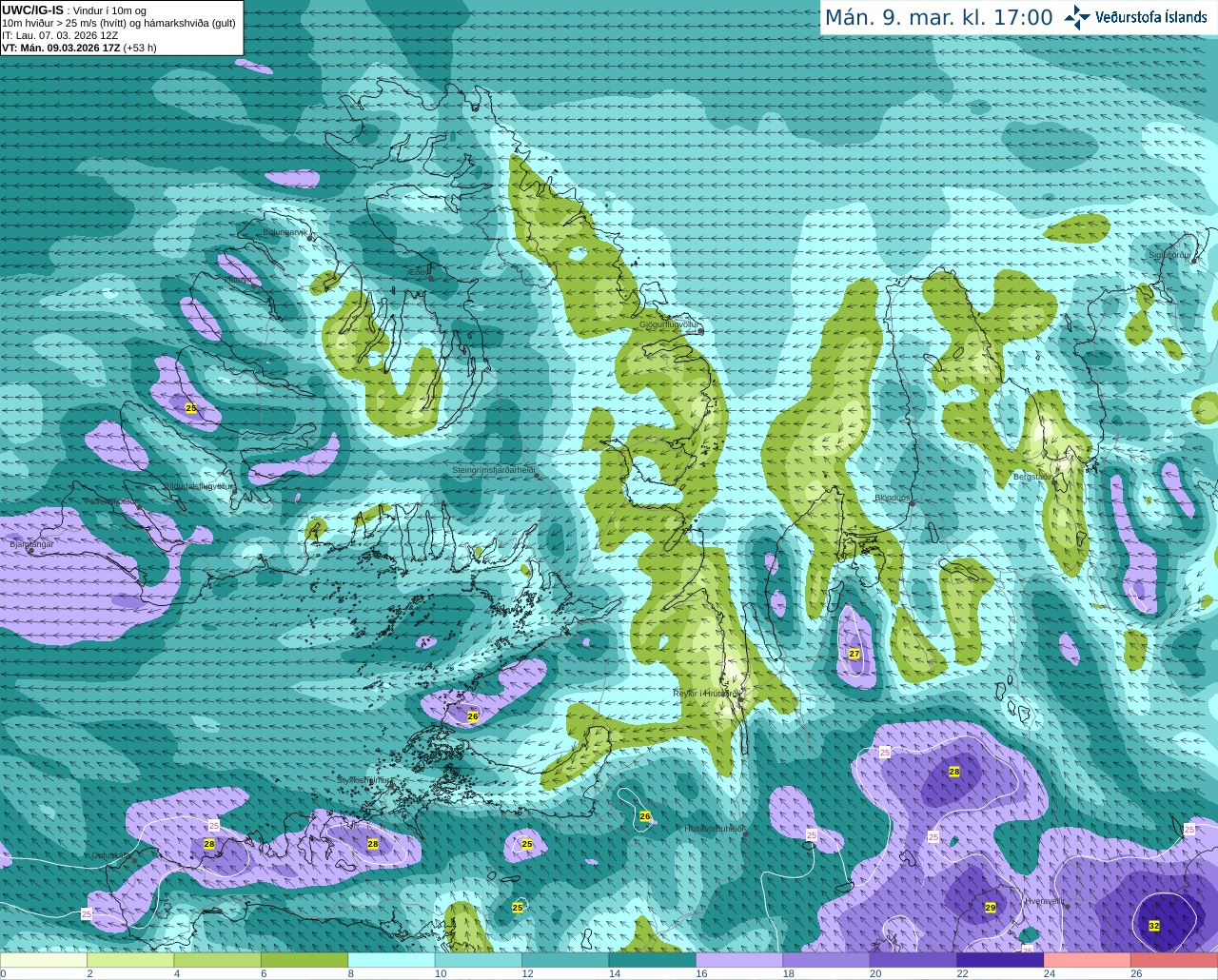Select the Reykir í Hrútafirði station label

[x=705, y=693]
